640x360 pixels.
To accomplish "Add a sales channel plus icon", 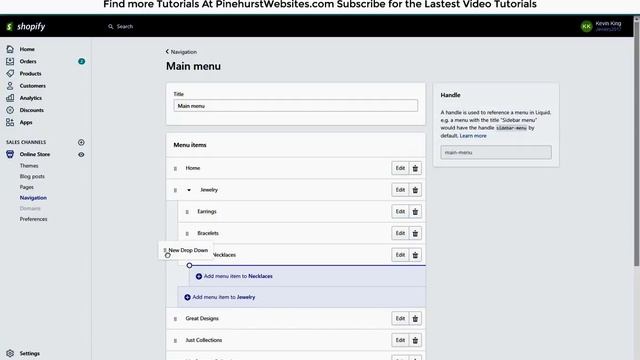I will tap(81, 142).
